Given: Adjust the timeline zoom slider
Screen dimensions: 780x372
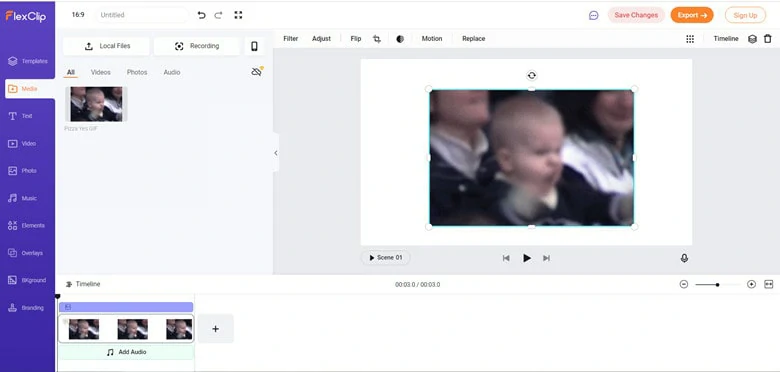Looking at the screenshot, I should 717,284.
